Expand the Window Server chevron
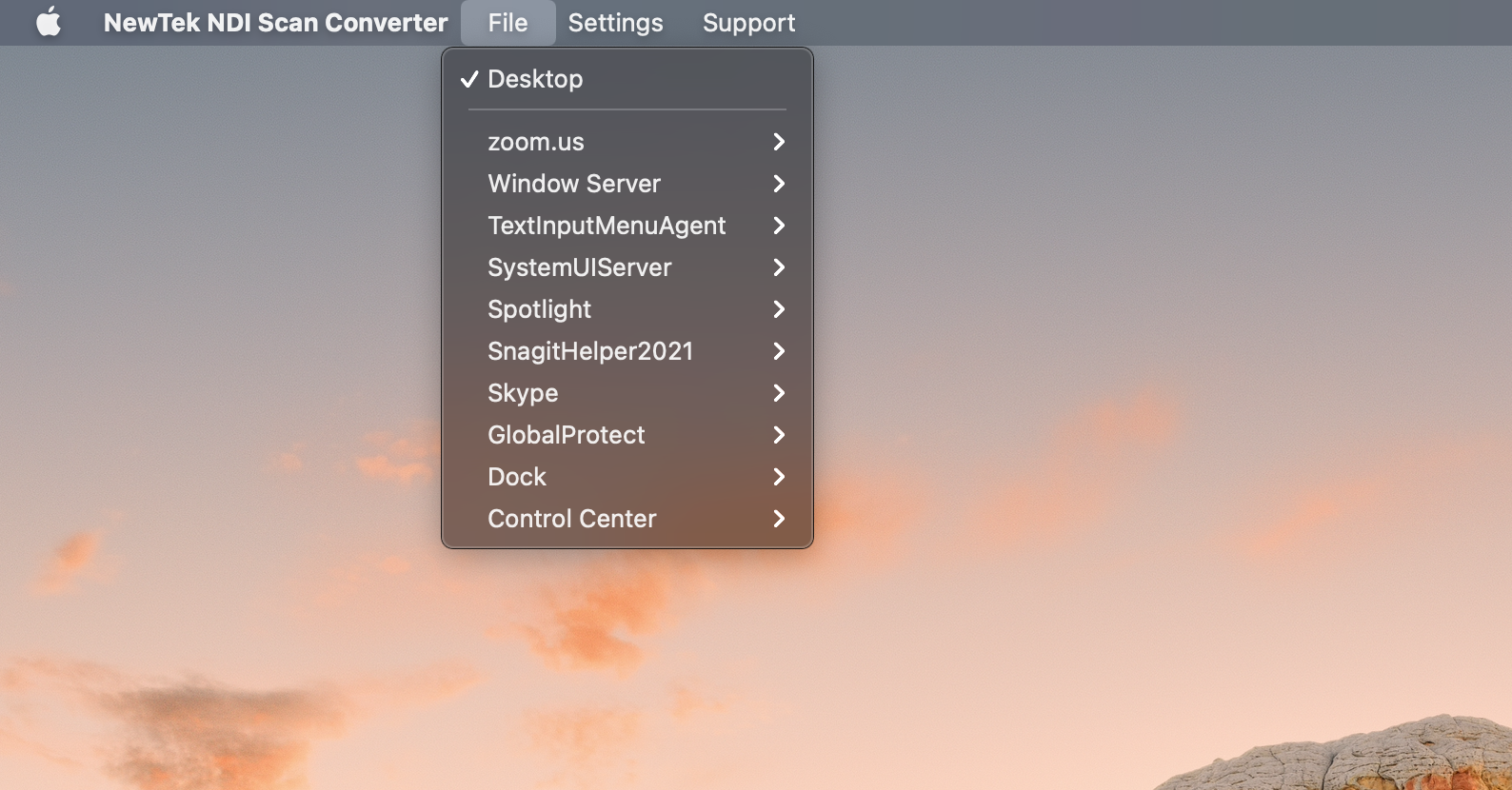This screenshot has width=1512, height=790. (778, 184)
